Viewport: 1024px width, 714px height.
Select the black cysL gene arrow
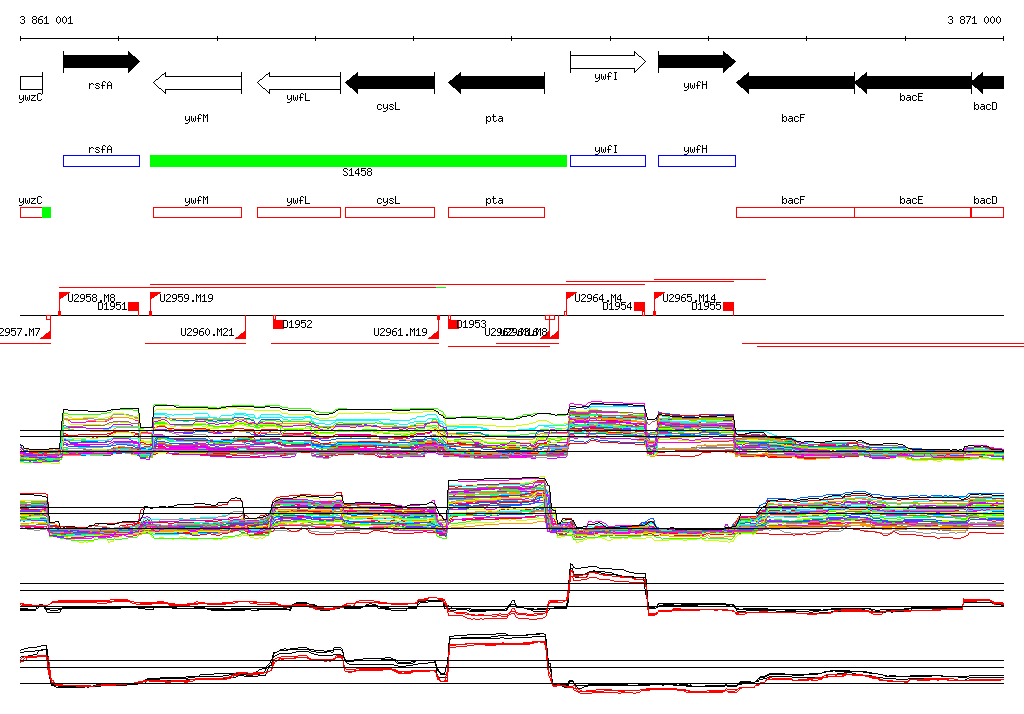(389, 83)
